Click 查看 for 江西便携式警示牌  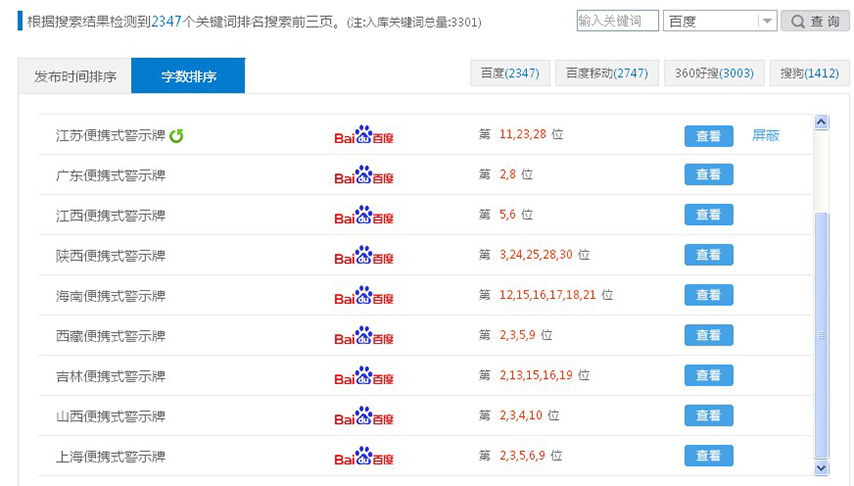(709, 215)
